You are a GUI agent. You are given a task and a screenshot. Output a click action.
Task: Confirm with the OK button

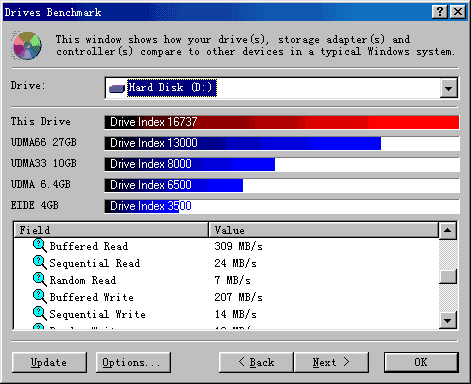[x=421, y=362]
